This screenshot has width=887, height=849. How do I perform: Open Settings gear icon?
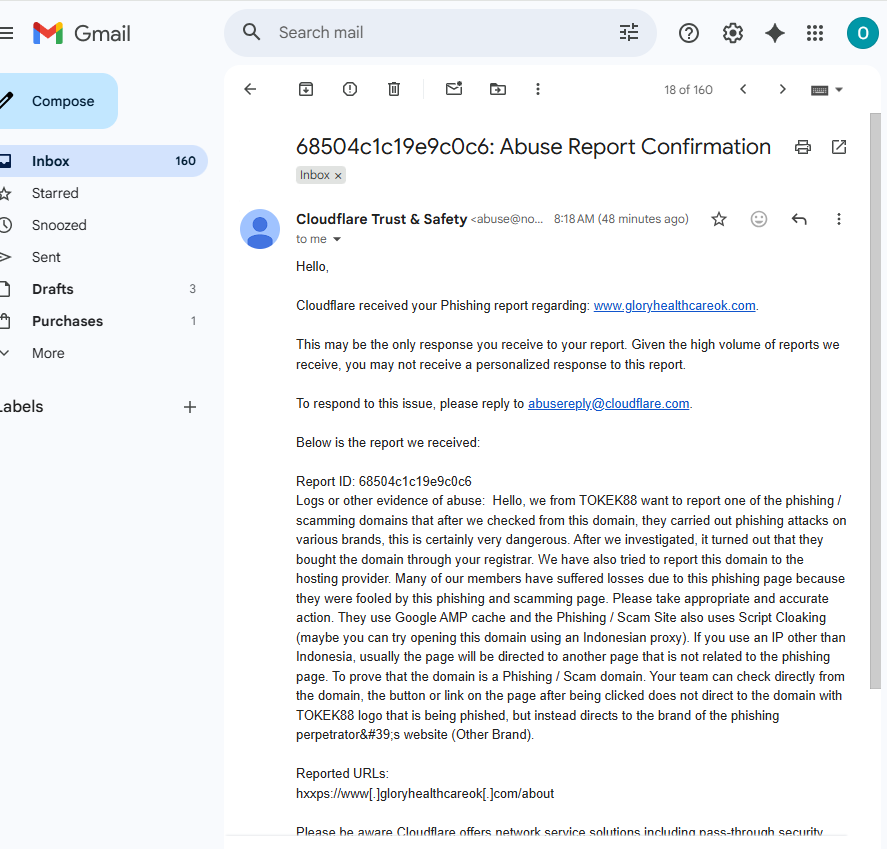(x=733, y=33)
